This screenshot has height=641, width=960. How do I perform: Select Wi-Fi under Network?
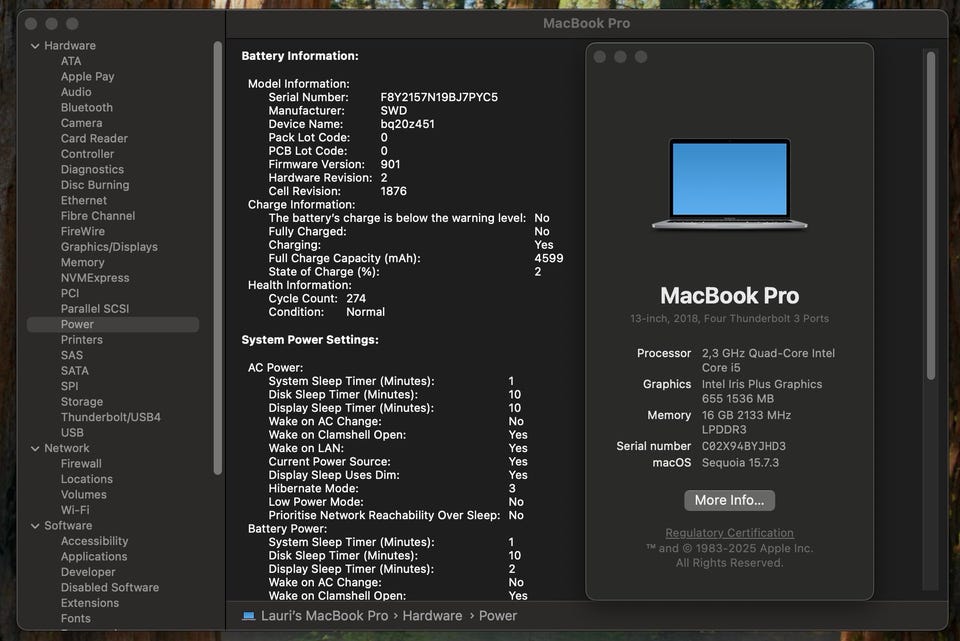point(75,510)
